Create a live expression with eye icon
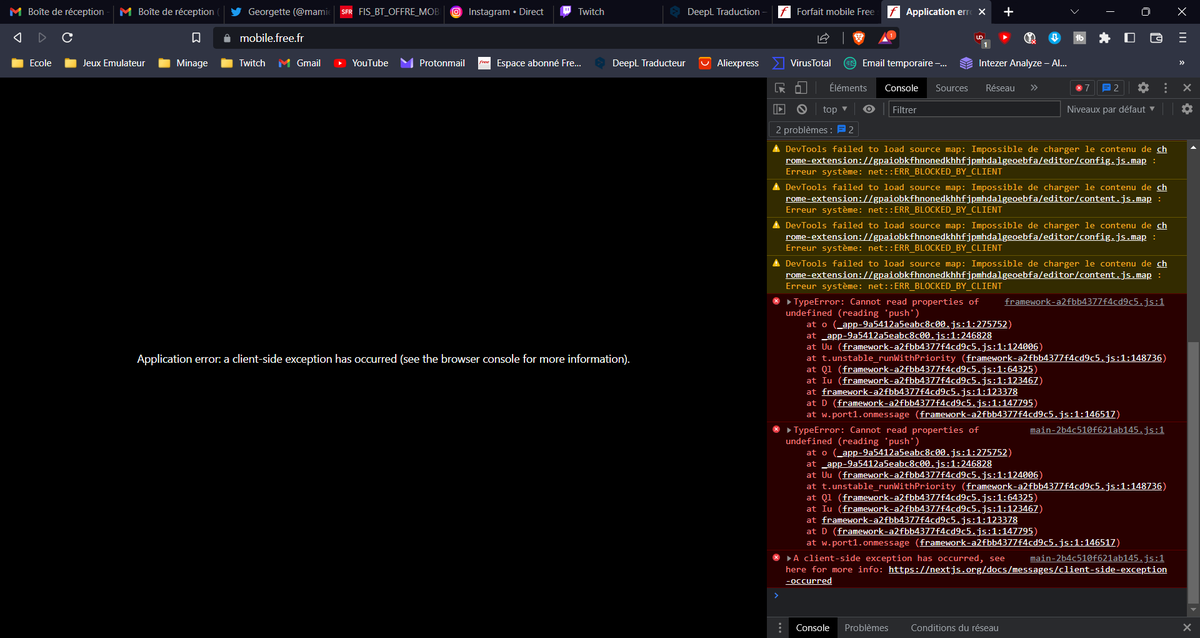 point(869,109)
